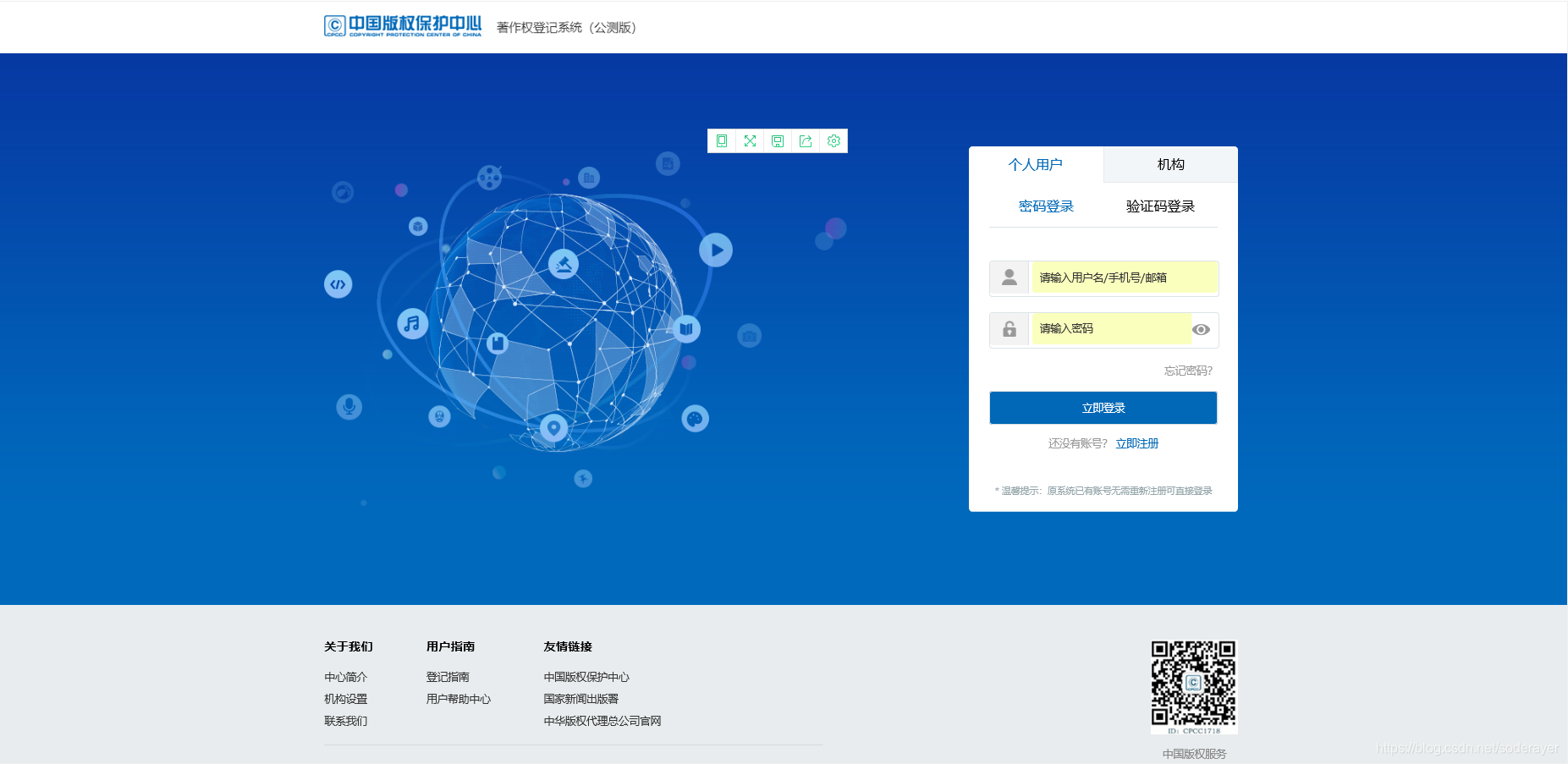The image size is (1568, 764).
Task: Open the 中华版权代理总公司官网 link
Action: tap(602, 721)
